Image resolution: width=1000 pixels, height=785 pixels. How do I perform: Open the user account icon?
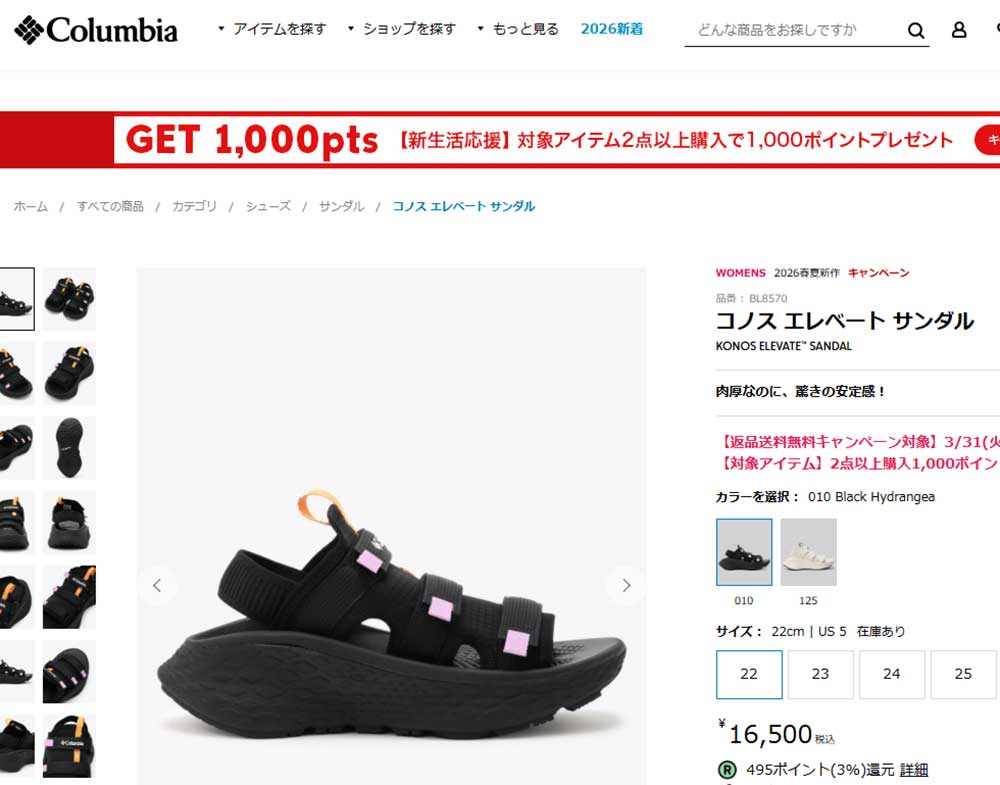pyautogui.click(x=959, y=30)
